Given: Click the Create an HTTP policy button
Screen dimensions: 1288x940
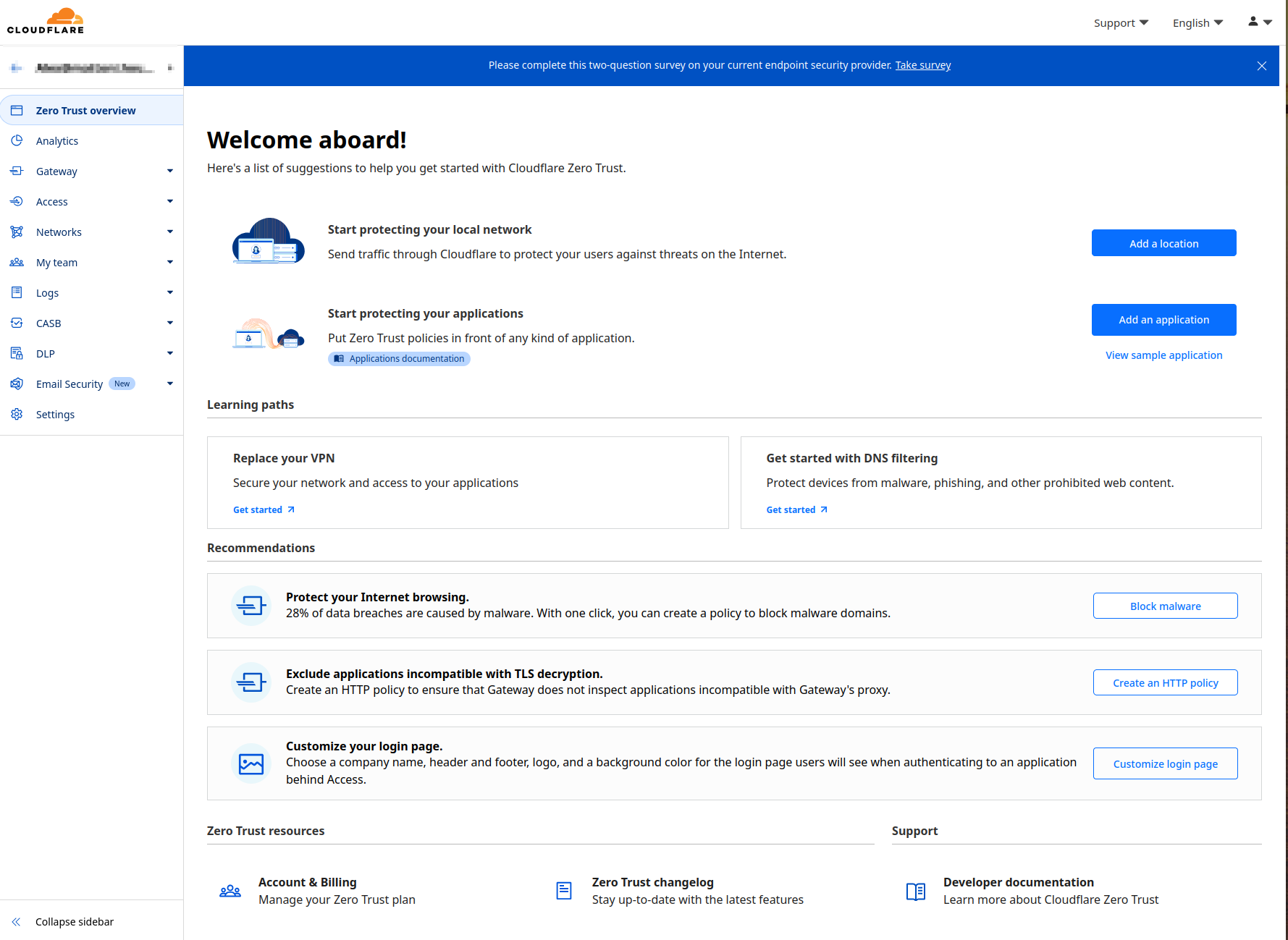Looking at the screenshot, I should 1165,682.
